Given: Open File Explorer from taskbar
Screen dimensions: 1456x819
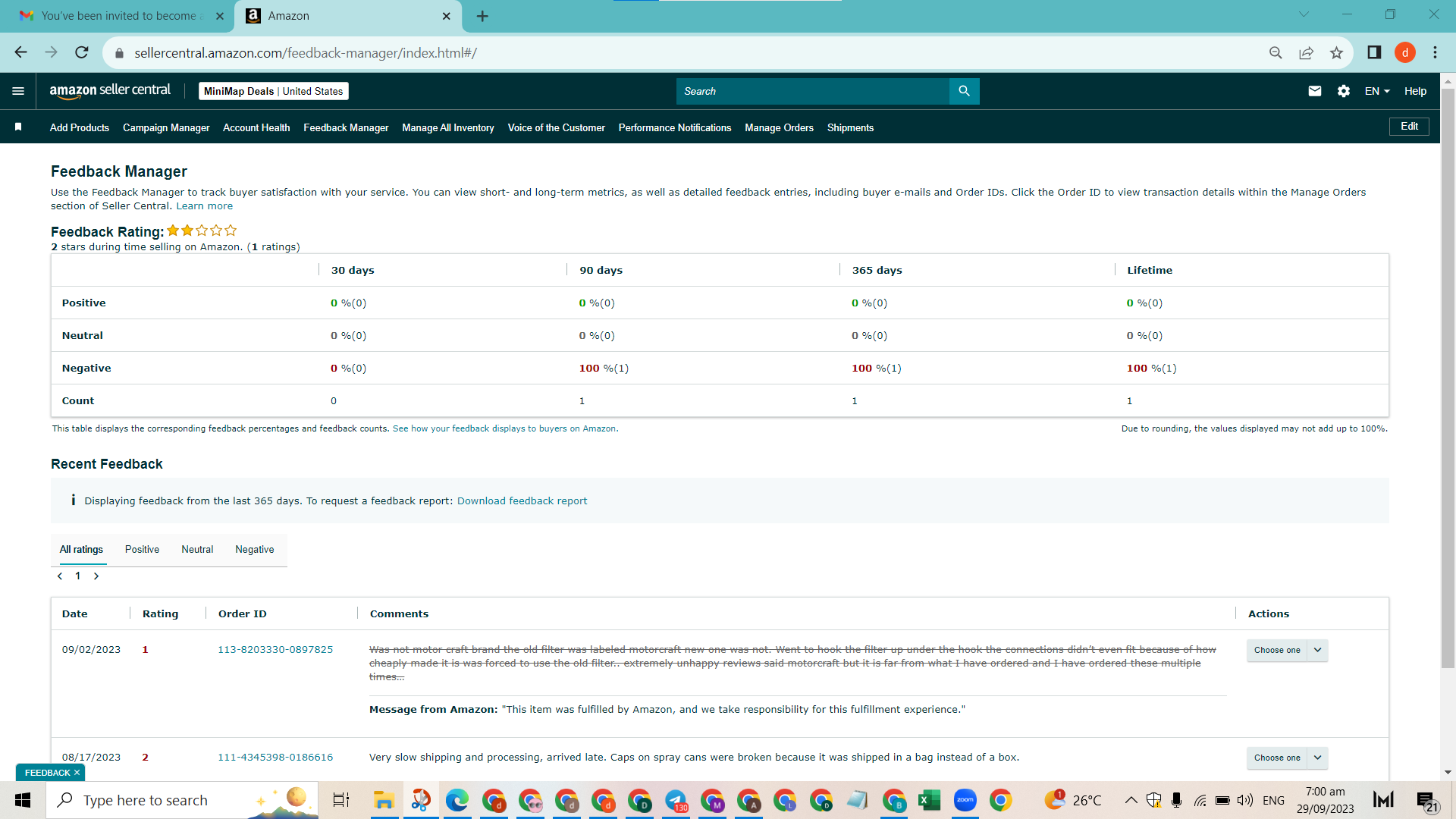Looking at the screenshot, I should tap(384, 800).
